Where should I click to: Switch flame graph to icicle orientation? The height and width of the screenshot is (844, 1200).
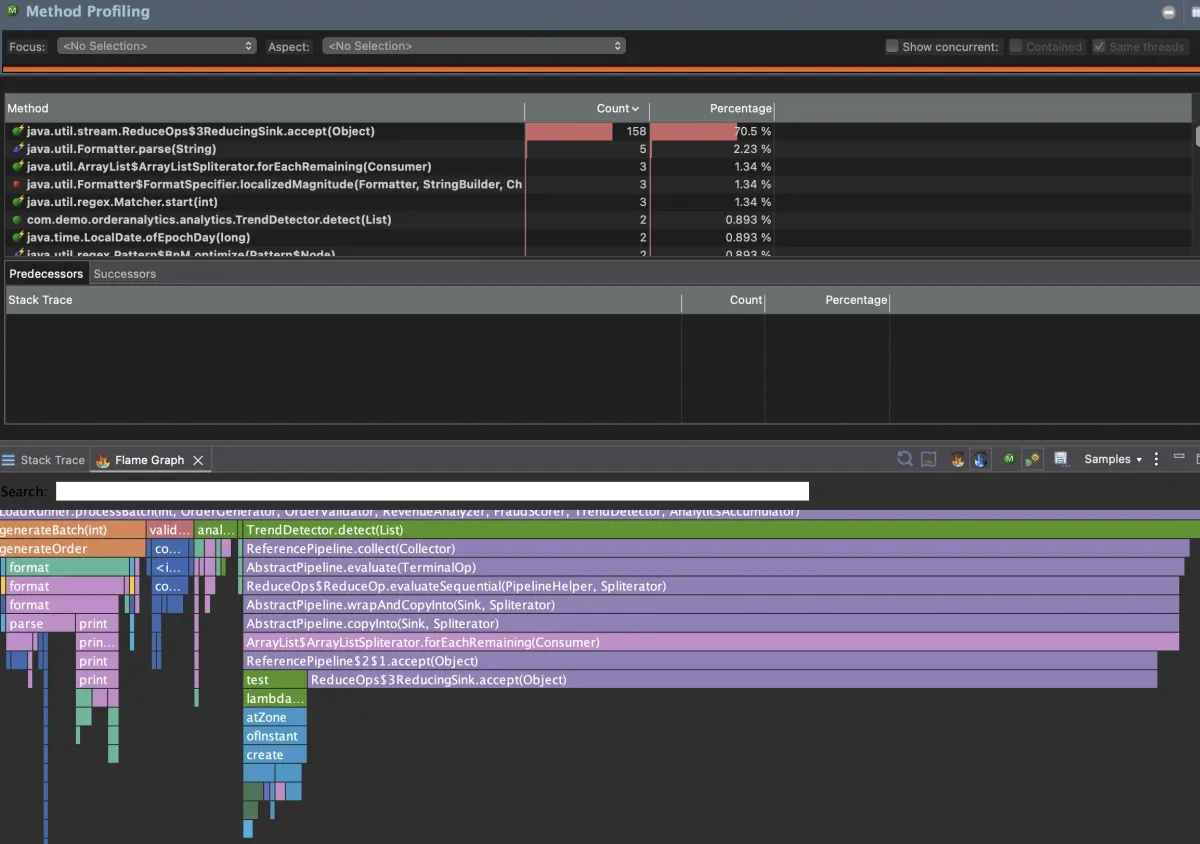(981, 459)
